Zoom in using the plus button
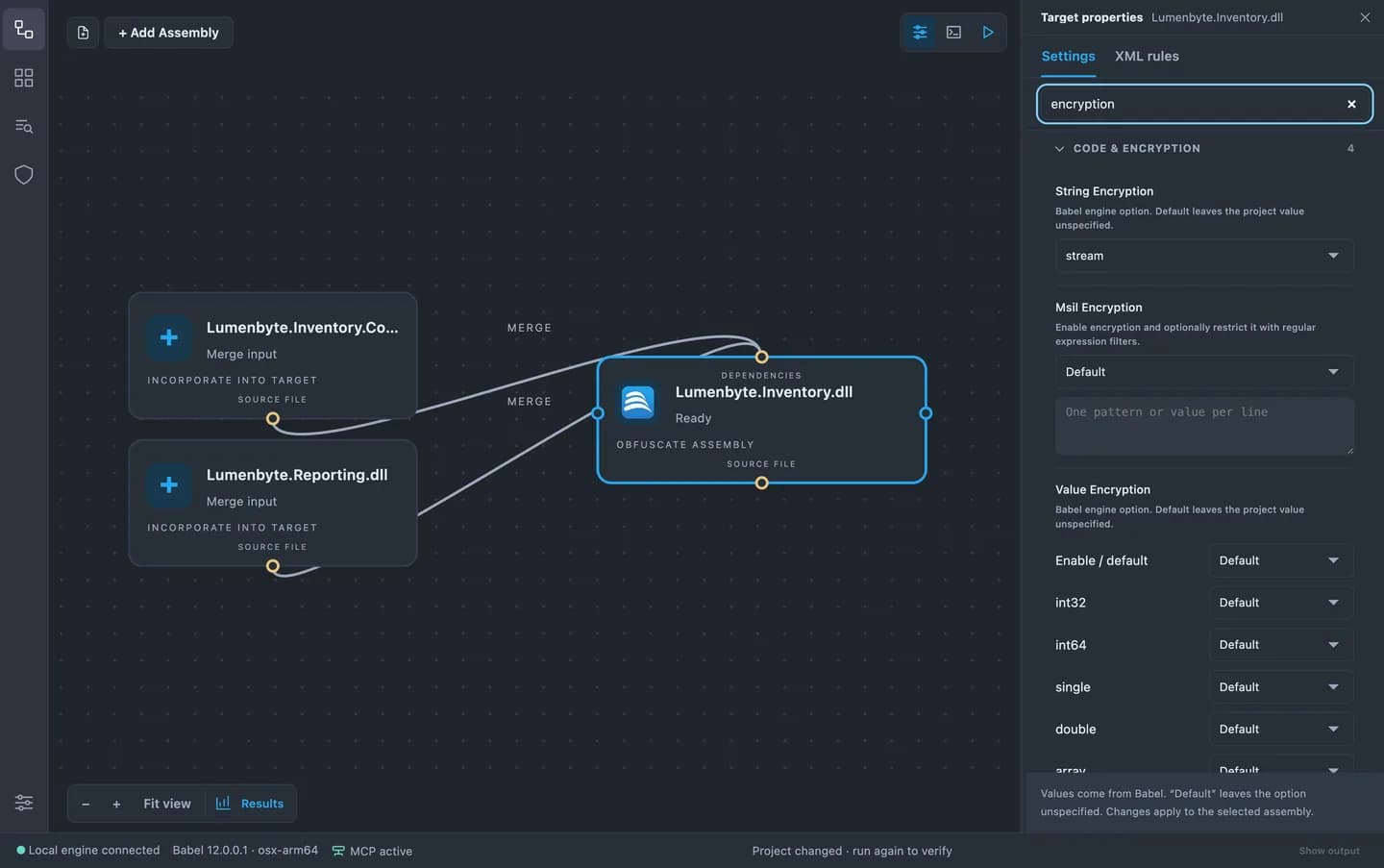The image size is (1384, 868). click(x=116, y=804)
